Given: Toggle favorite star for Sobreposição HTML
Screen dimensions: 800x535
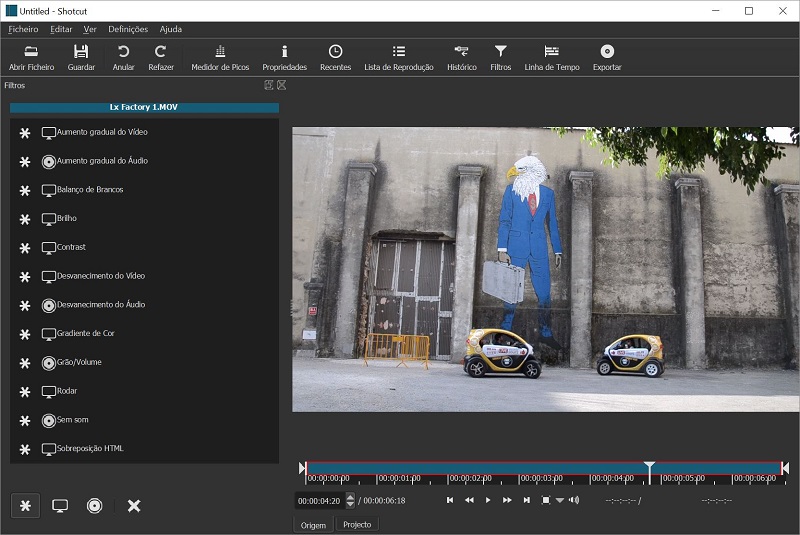Looking at the screenshot, I should (24, 449).
